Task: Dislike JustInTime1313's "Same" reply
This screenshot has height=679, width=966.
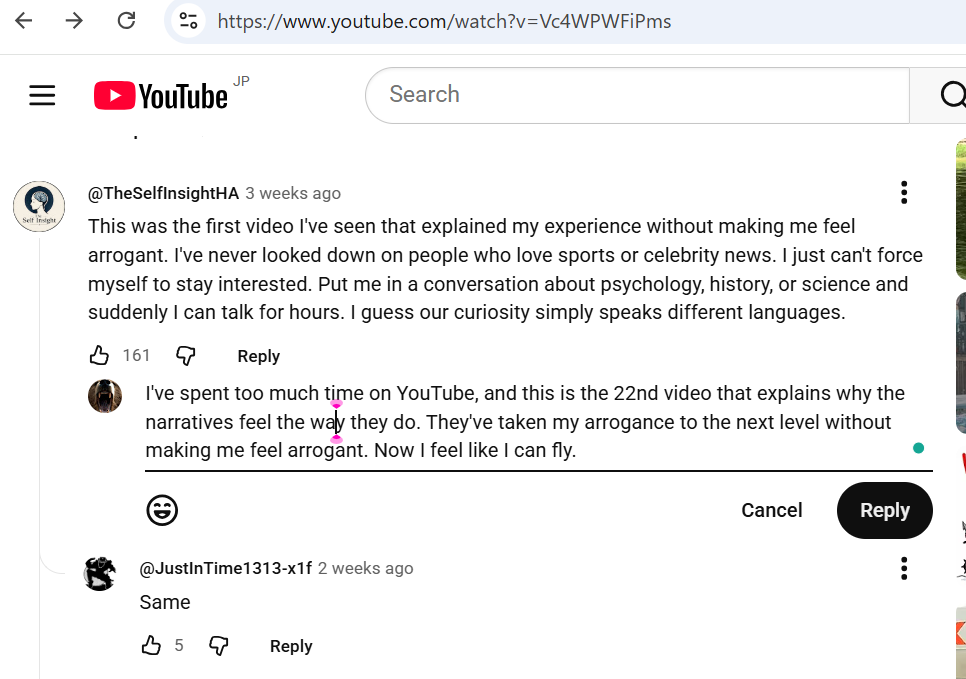Action: click(219, 645)
